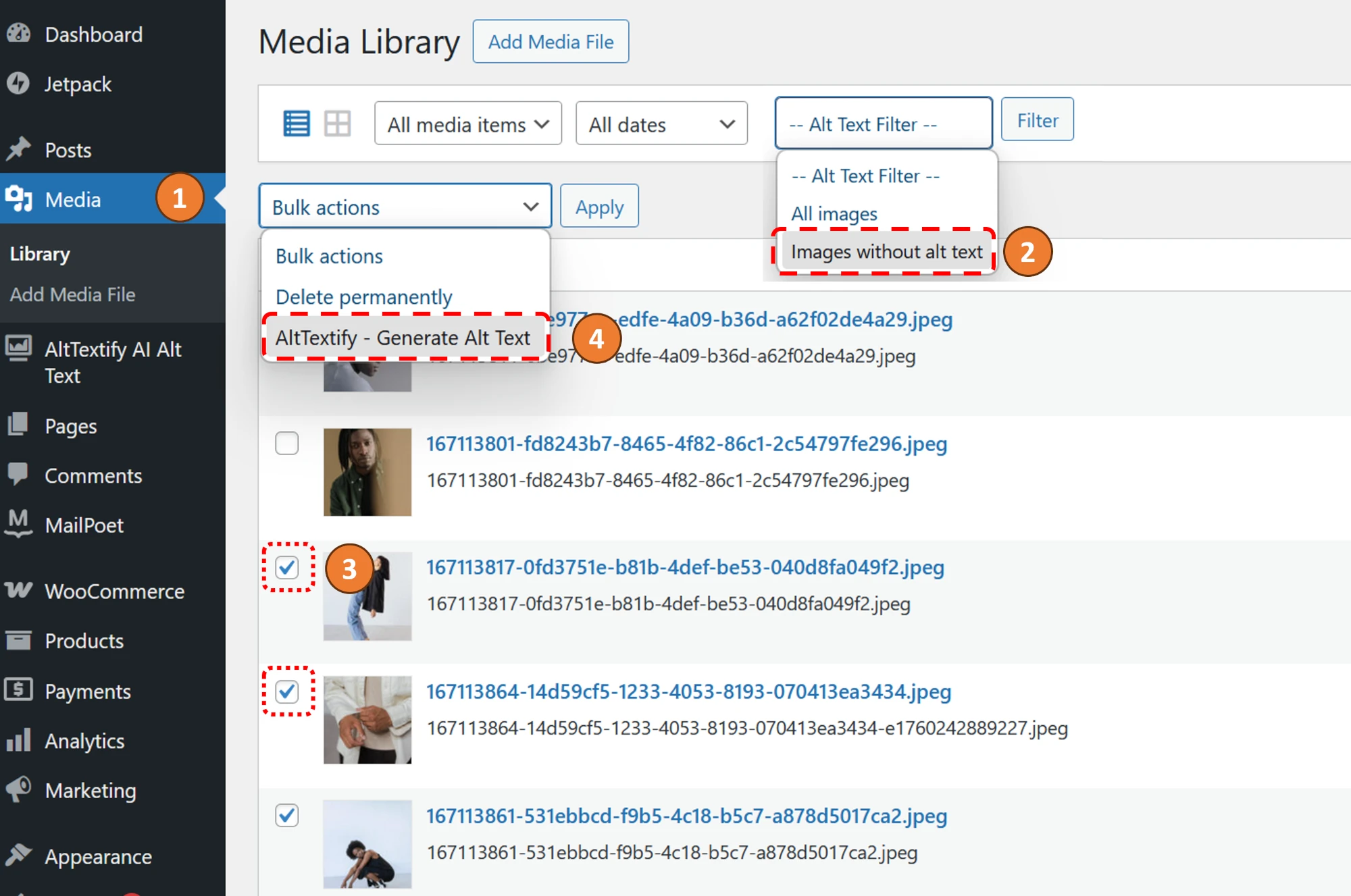Uncheck the 167113817 image checkbox
This screenshot has width=1351, height=896.
point(287,568)
